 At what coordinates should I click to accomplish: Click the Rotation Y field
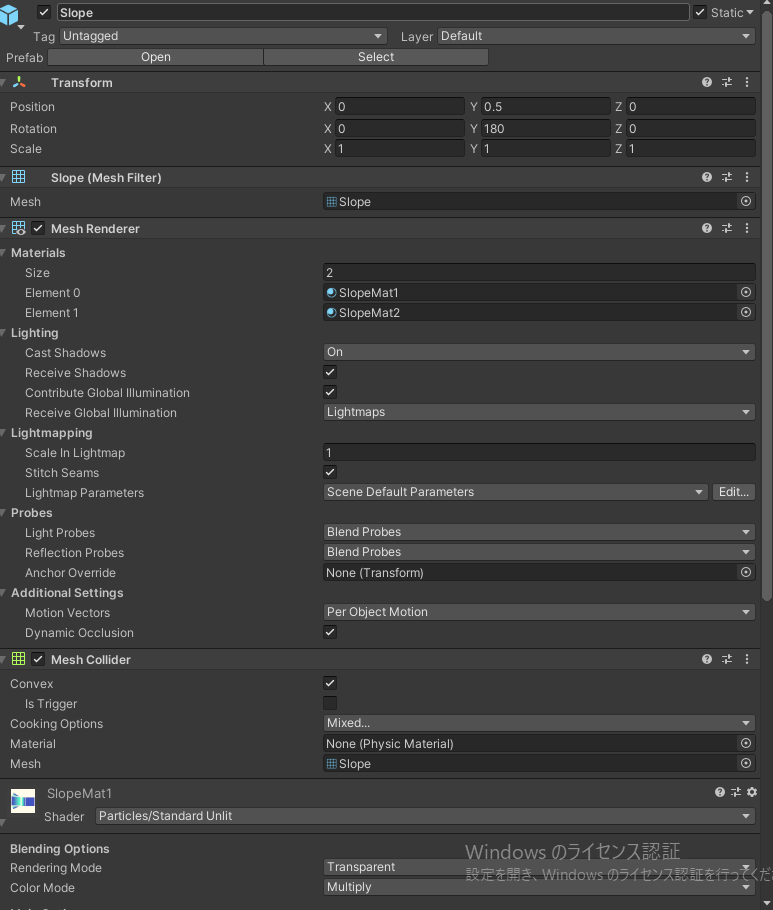pyautogui.click(x=546, y=128)
